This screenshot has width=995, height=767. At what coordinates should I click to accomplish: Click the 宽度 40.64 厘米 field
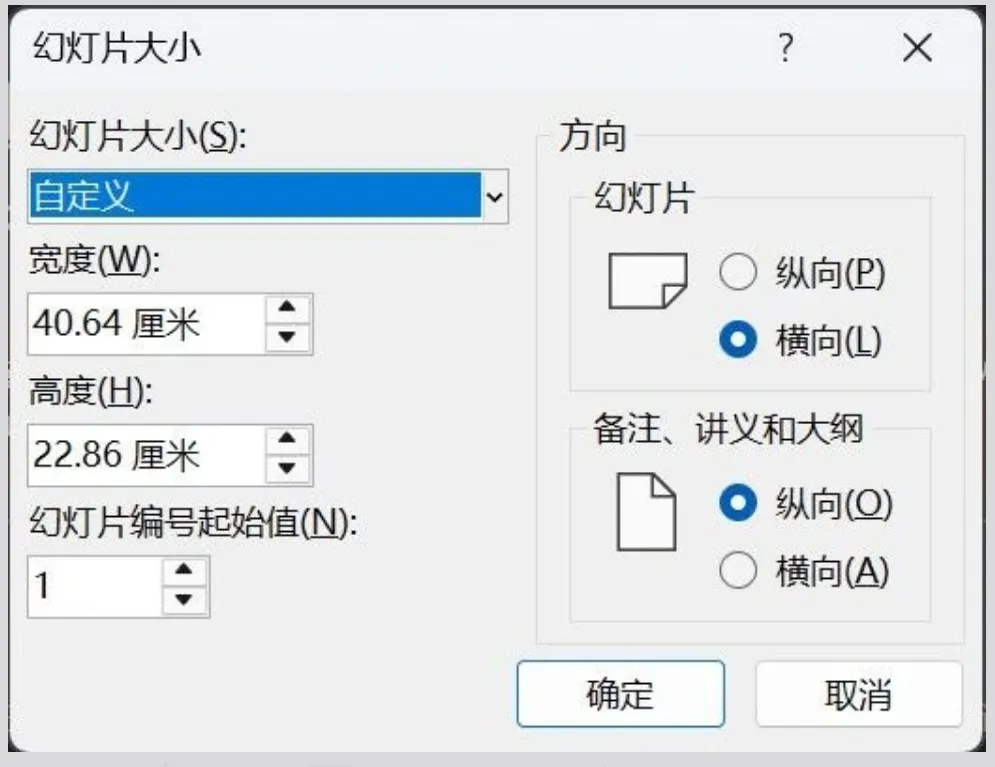(x=146, y=324)
